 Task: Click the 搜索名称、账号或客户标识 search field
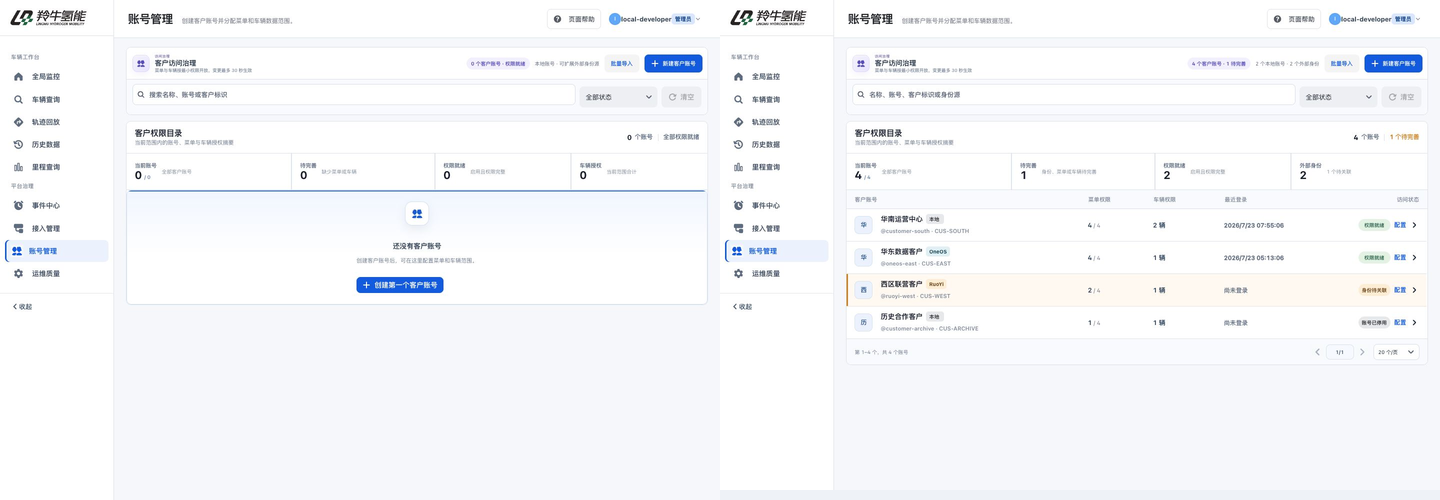coord(354,95)
